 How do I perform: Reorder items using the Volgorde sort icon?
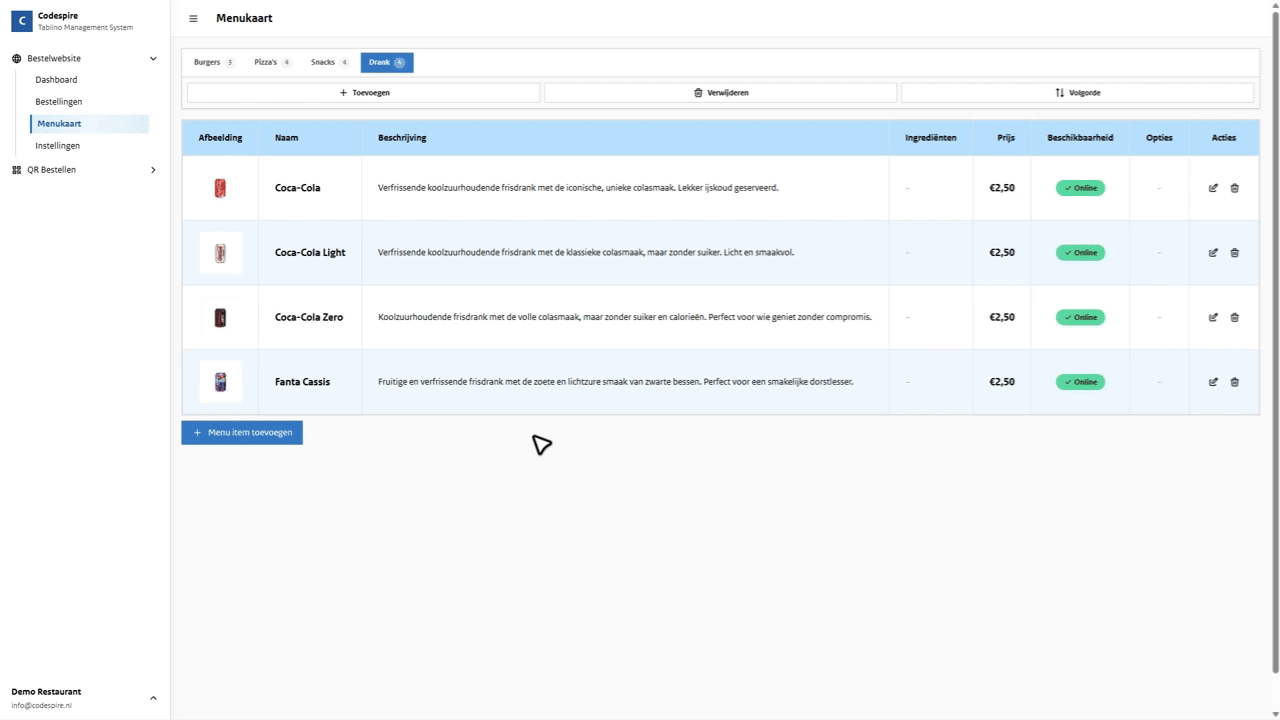[1059, 92]
